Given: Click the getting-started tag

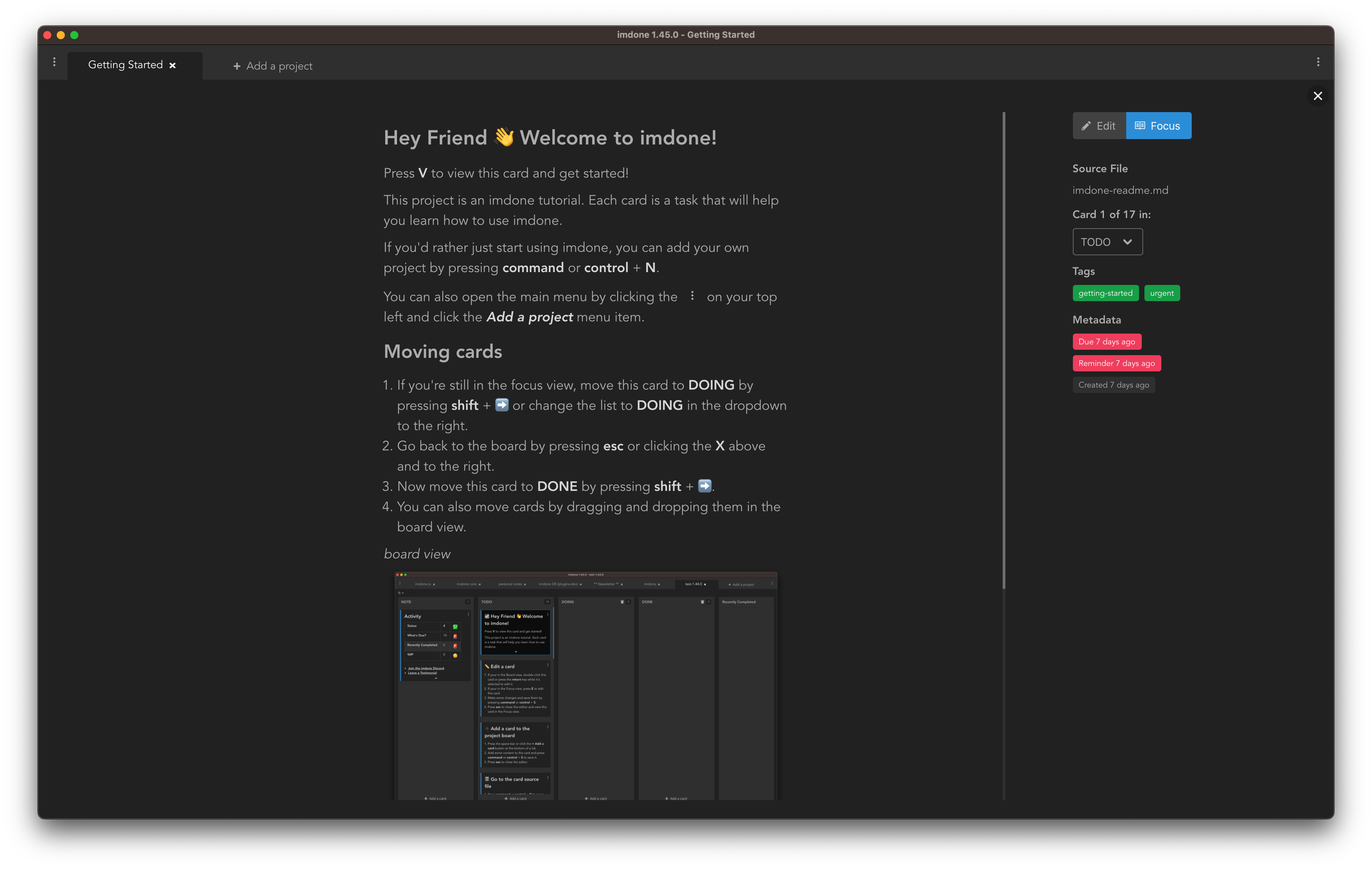Looking at the screenshot, I should point(1105,293).
